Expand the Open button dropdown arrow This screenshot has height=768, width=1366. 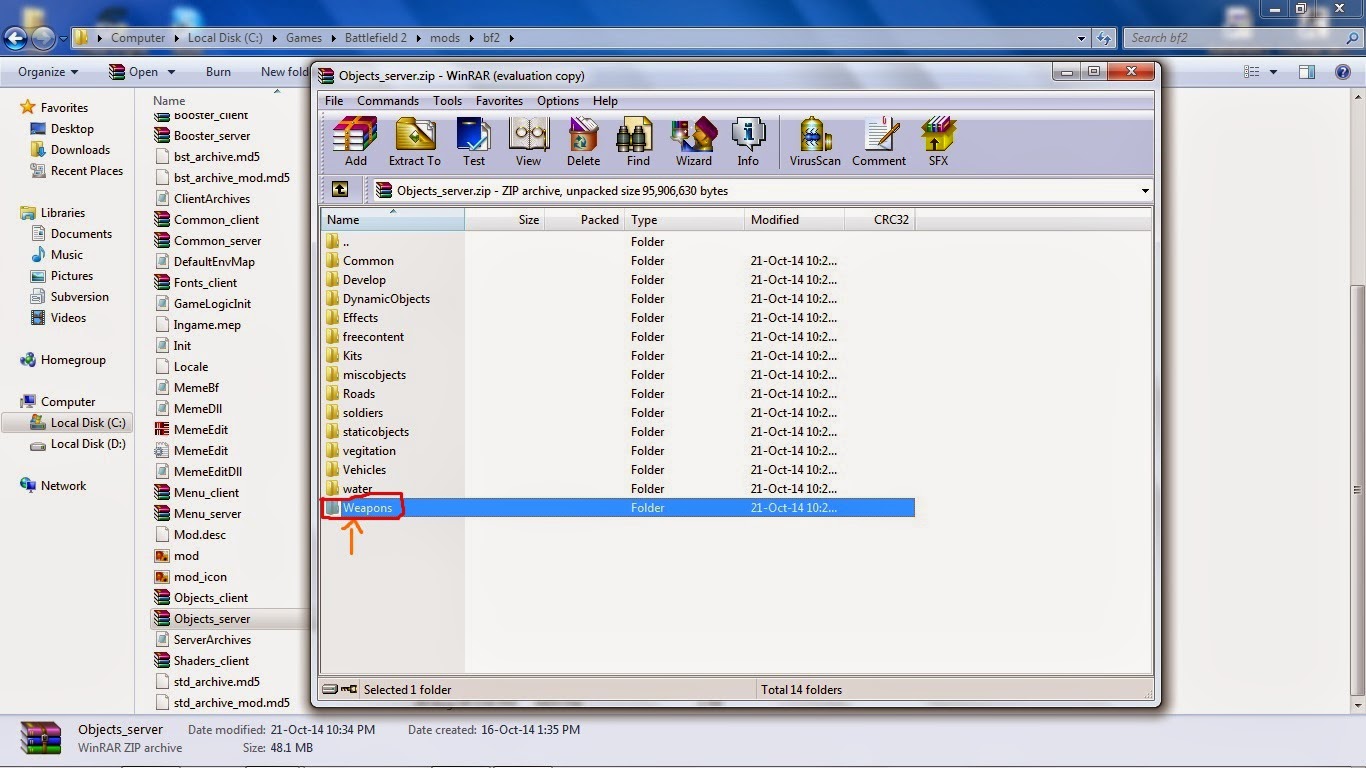pos(171,72)
